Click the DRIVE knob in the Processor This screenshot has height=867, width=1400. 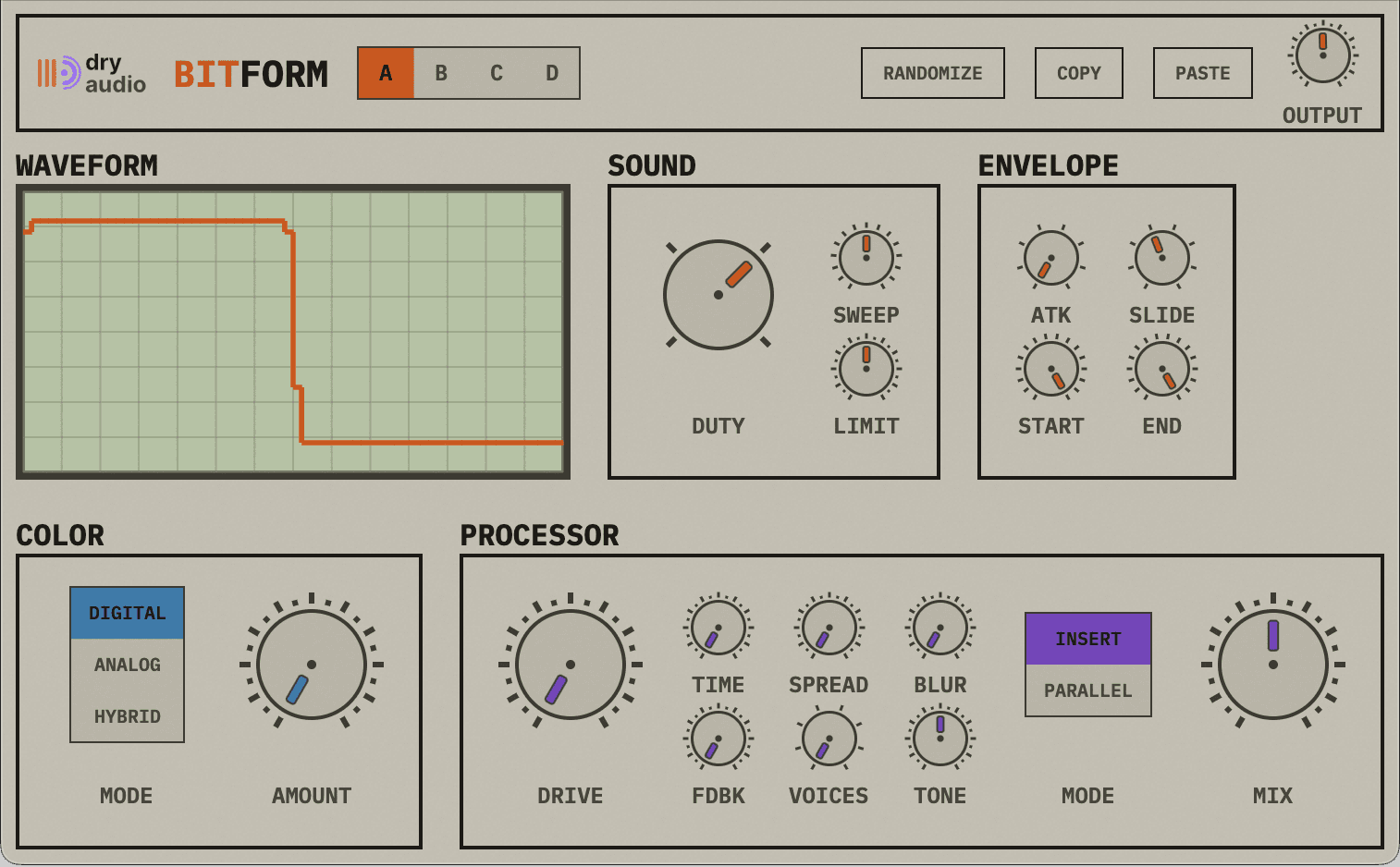570,666
